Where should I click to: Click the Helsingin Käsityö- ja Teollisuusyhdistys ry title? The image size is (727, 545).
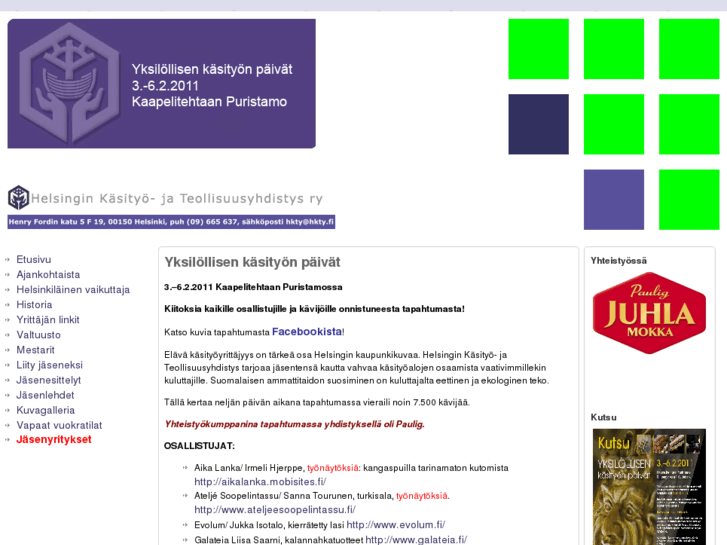[x=177, y=199]
